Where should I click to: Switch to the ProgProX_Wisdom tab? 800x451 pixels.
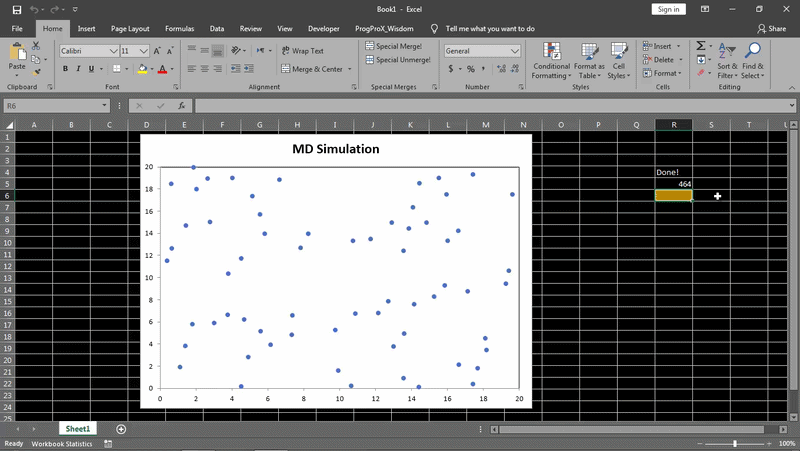(384, 29)
